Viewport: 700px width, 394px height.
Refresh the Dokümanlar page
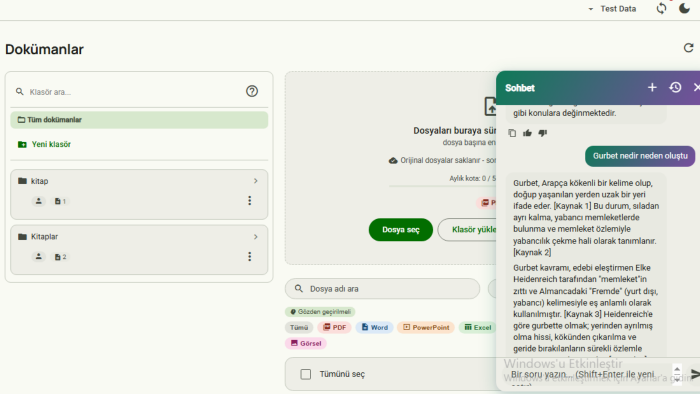click(688, 48)
